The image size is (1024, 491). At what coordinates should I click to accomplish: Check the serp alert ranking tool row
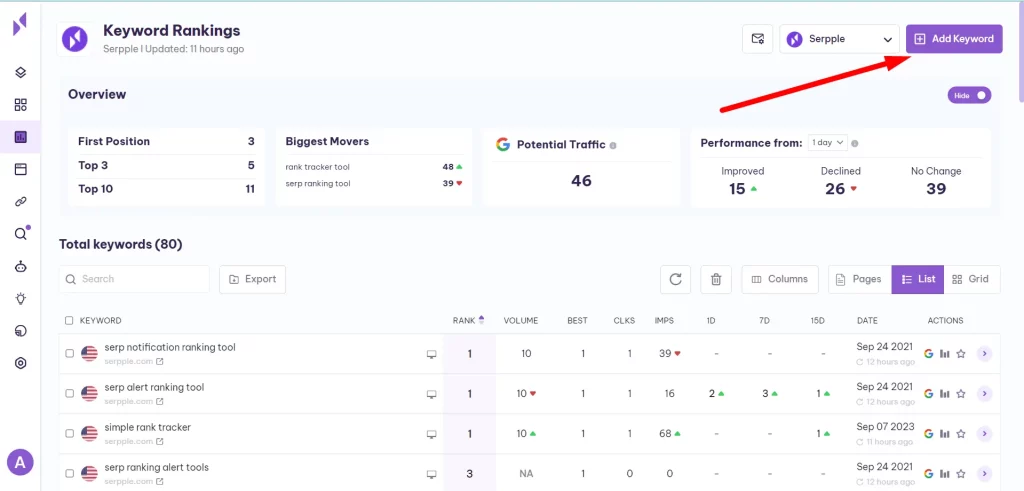pos(69,394)
